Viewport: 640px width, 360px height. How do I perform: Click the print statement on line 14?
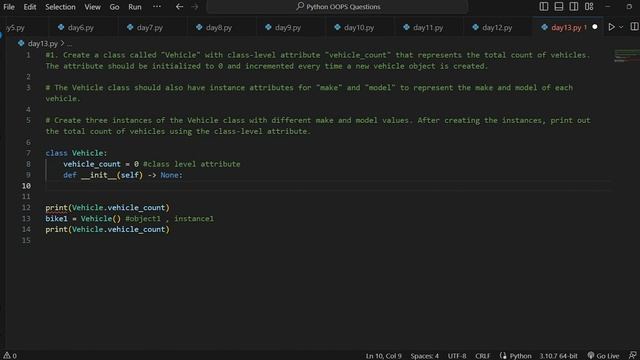coord(107,229)
